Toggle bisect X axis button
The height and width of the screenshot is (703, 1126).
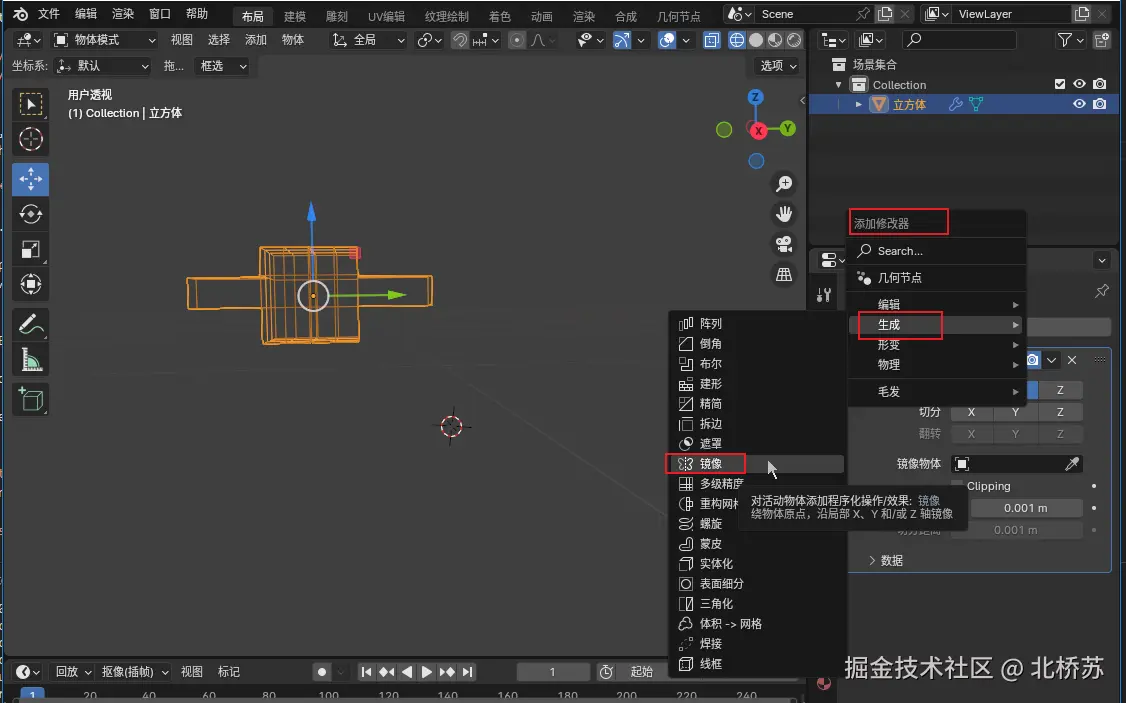(971, 412)
